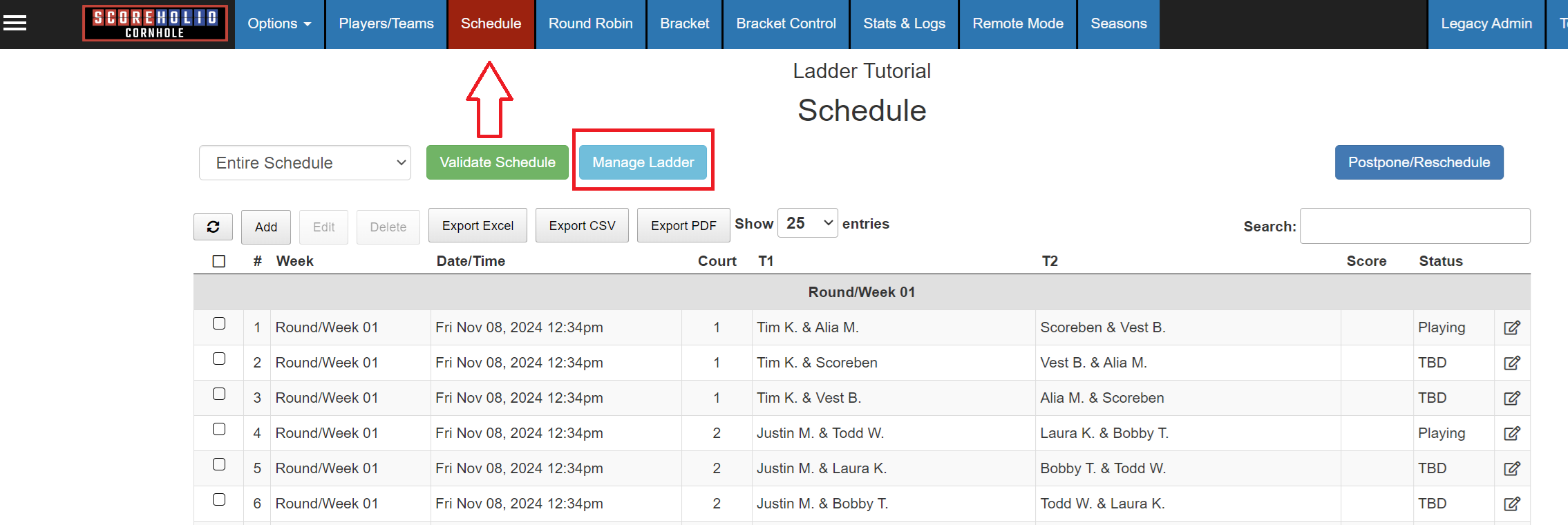
Task: Toggle the select-all checkbox in header
Action: click(219, 261)
